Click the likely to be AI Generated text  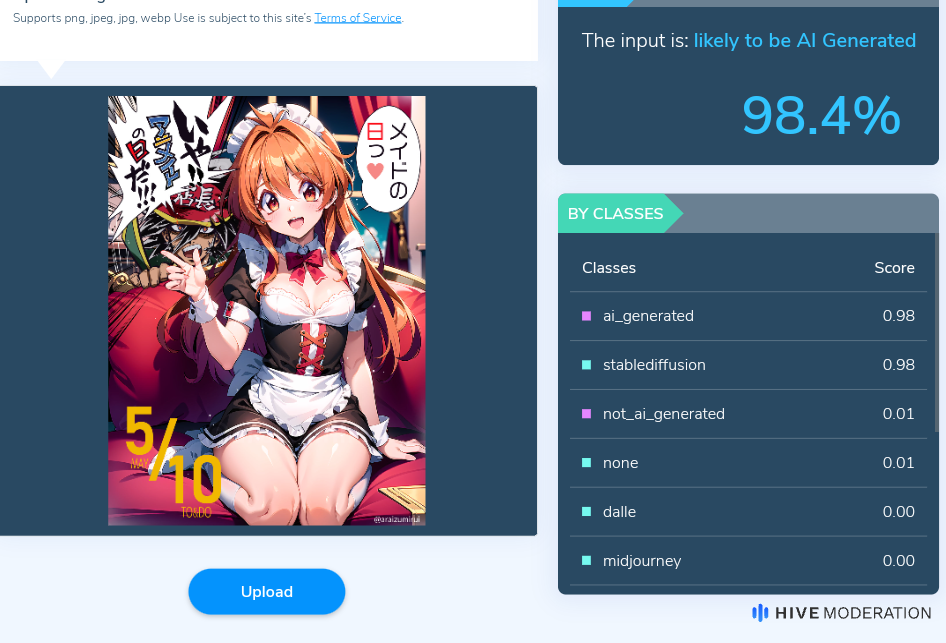(x=805, y=40)
